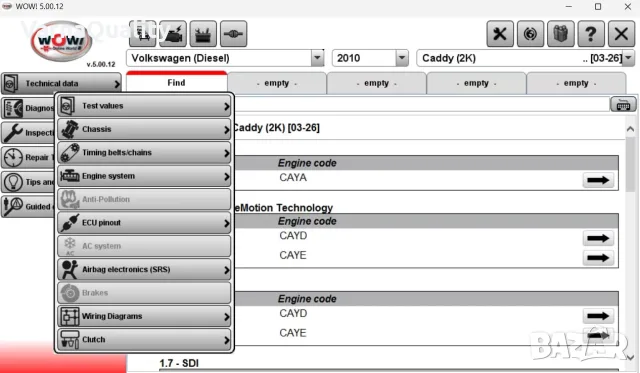Click the Test values gauge icon
Image resolution: width=640 pixels, height=373 pixels.
pos(68,106)
